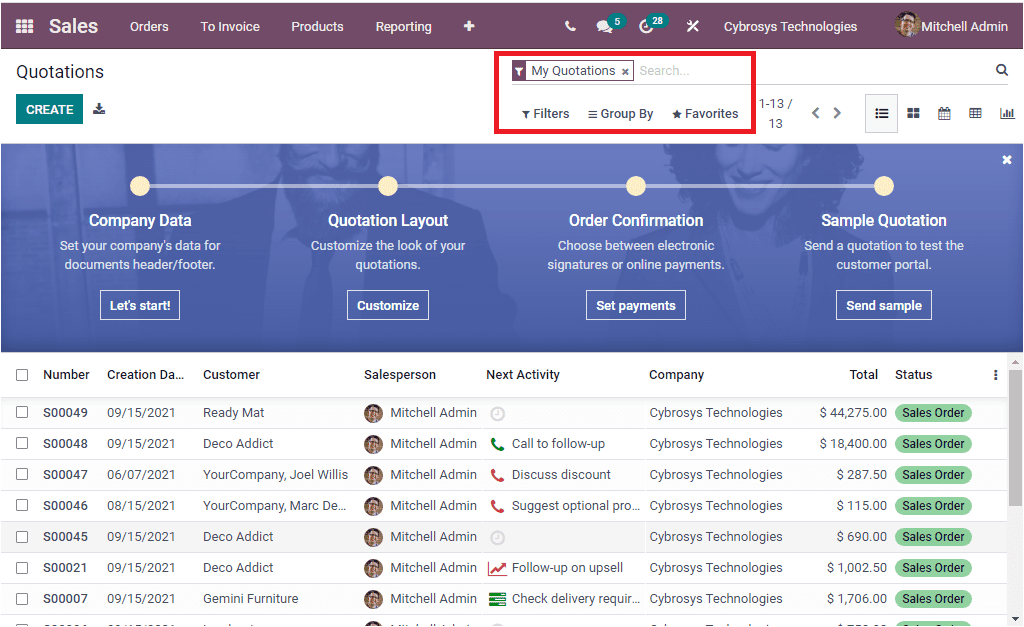Screen dimensions: 1024x627
Task: Click the download export icon beside Create
Action: [99, 108]
